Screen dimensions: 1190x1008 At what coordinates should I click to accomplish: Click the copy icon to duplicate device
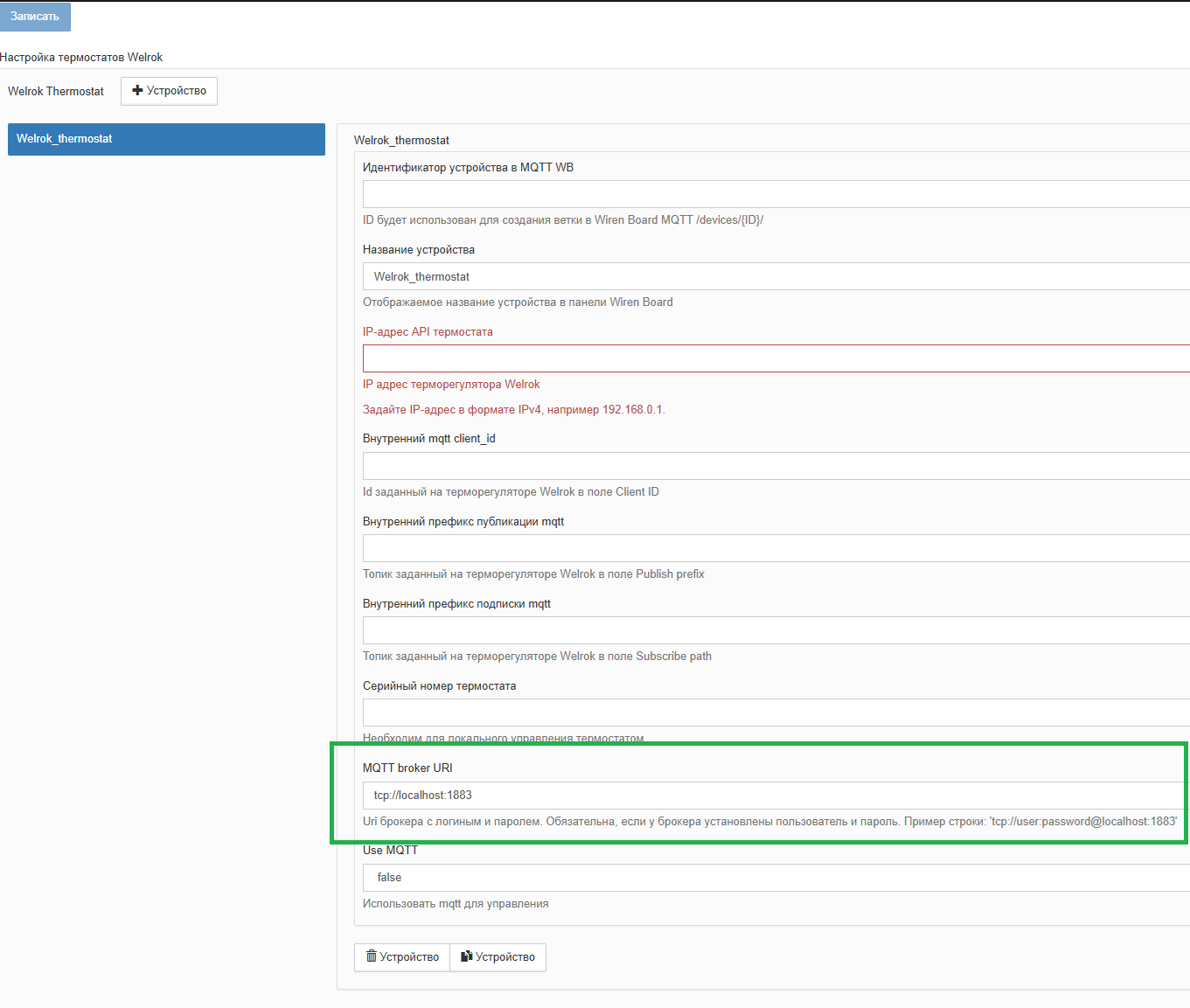click(x=467, y=956)
